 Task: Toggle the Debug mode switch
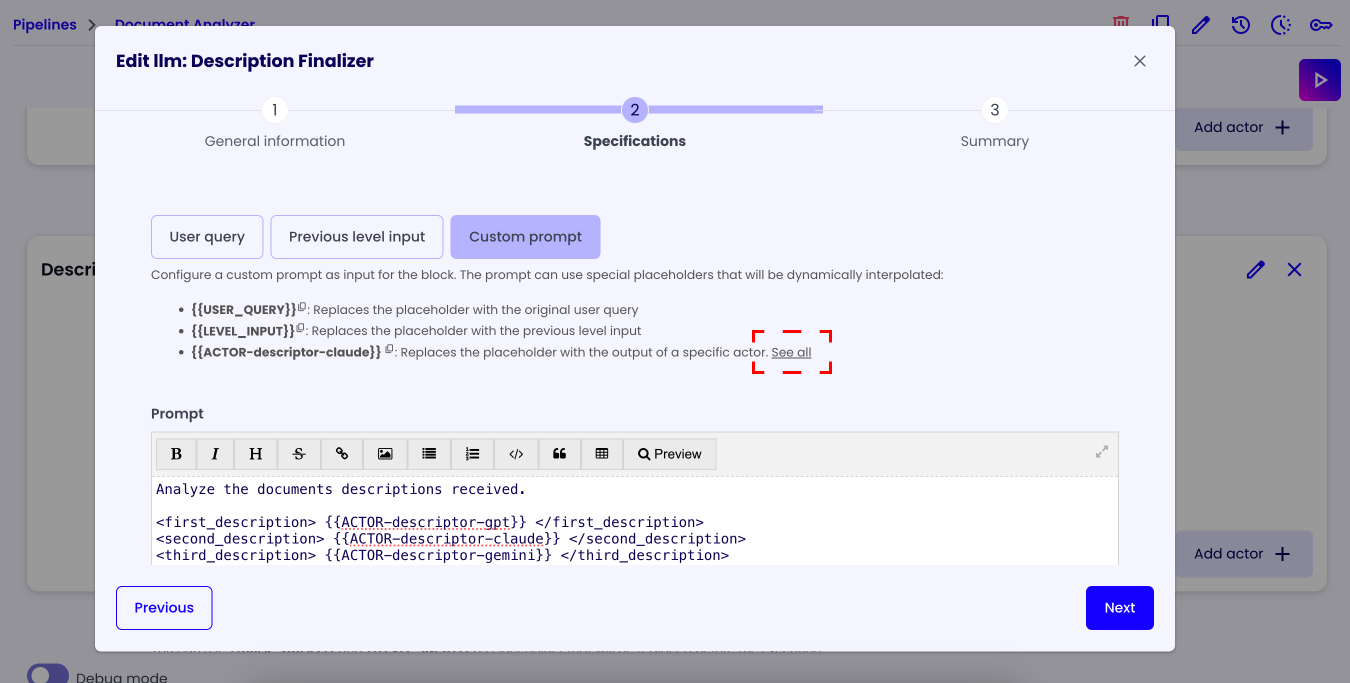point(48,674)
